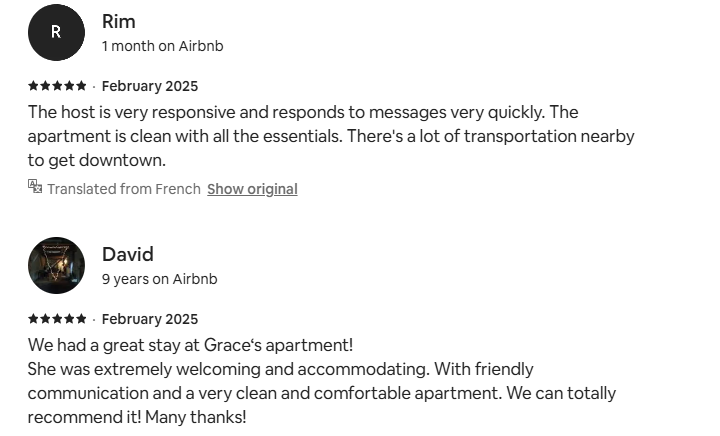This screenshot has height=436, width=720.
Task: Click the first star of Rim's rating
Action: pos(33,86)
